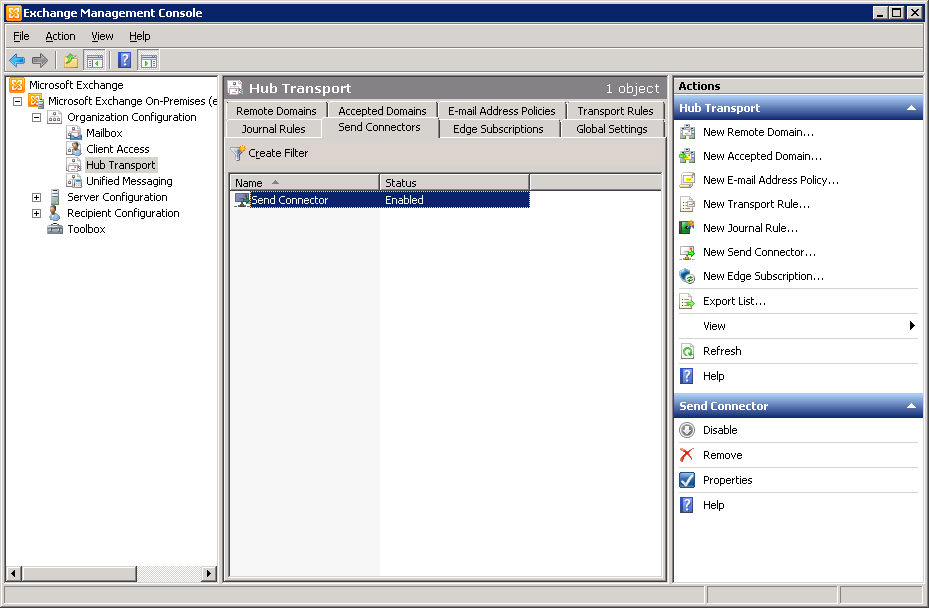This screenshot has width=929, height=608.
Task: Expand Recipient Configuration tree node
Action: pos(37,213)
